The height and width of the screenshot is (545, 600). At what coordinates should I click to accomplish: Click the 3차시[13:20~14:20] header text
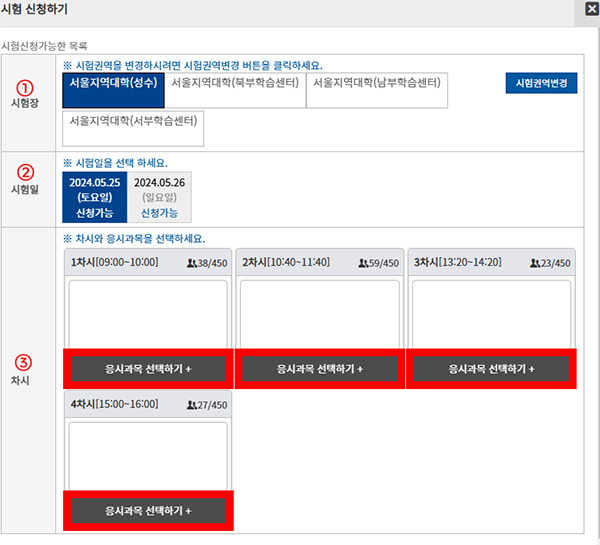[x=458, y=262]
